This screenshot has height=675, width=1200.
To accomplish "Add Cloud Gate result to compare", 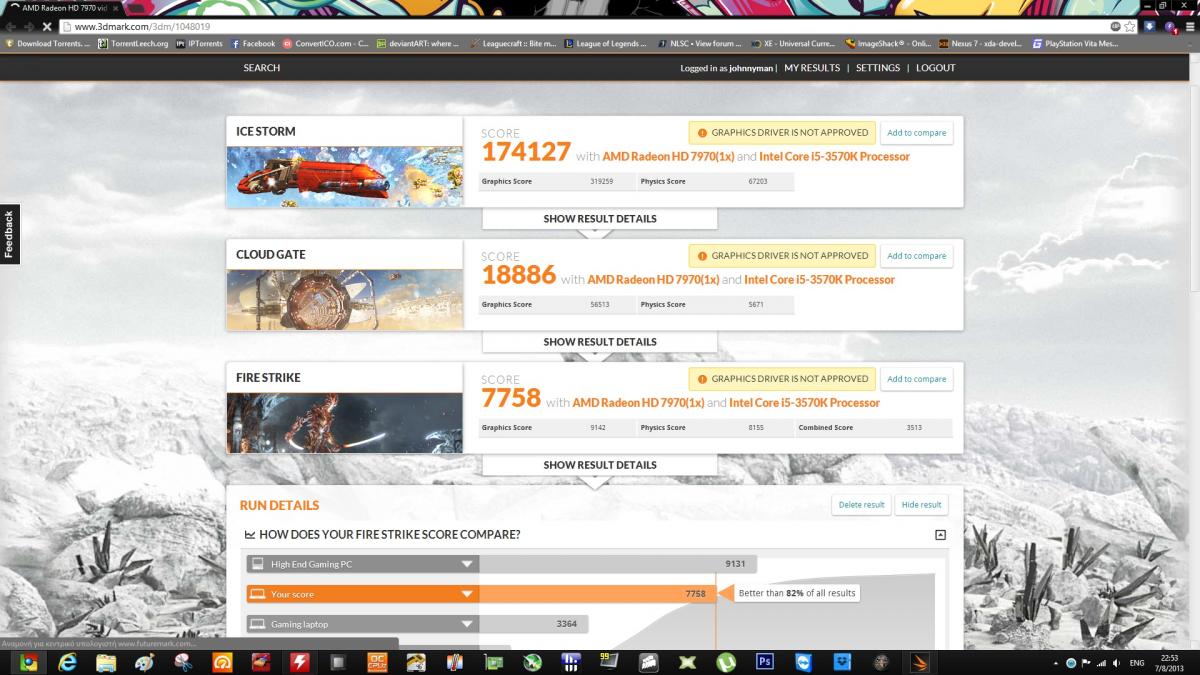I will pos(916,256).
